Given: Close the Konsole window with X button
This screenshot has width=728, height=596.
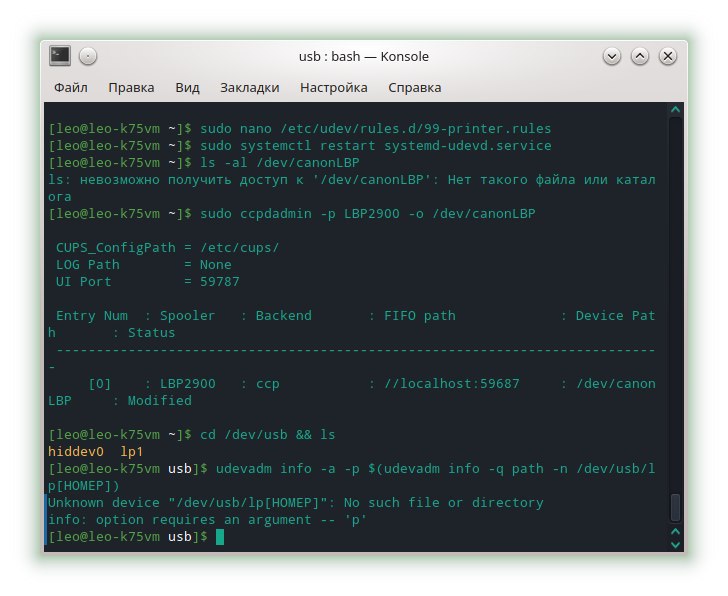Looking at the screenshot, I should (668, 56).
